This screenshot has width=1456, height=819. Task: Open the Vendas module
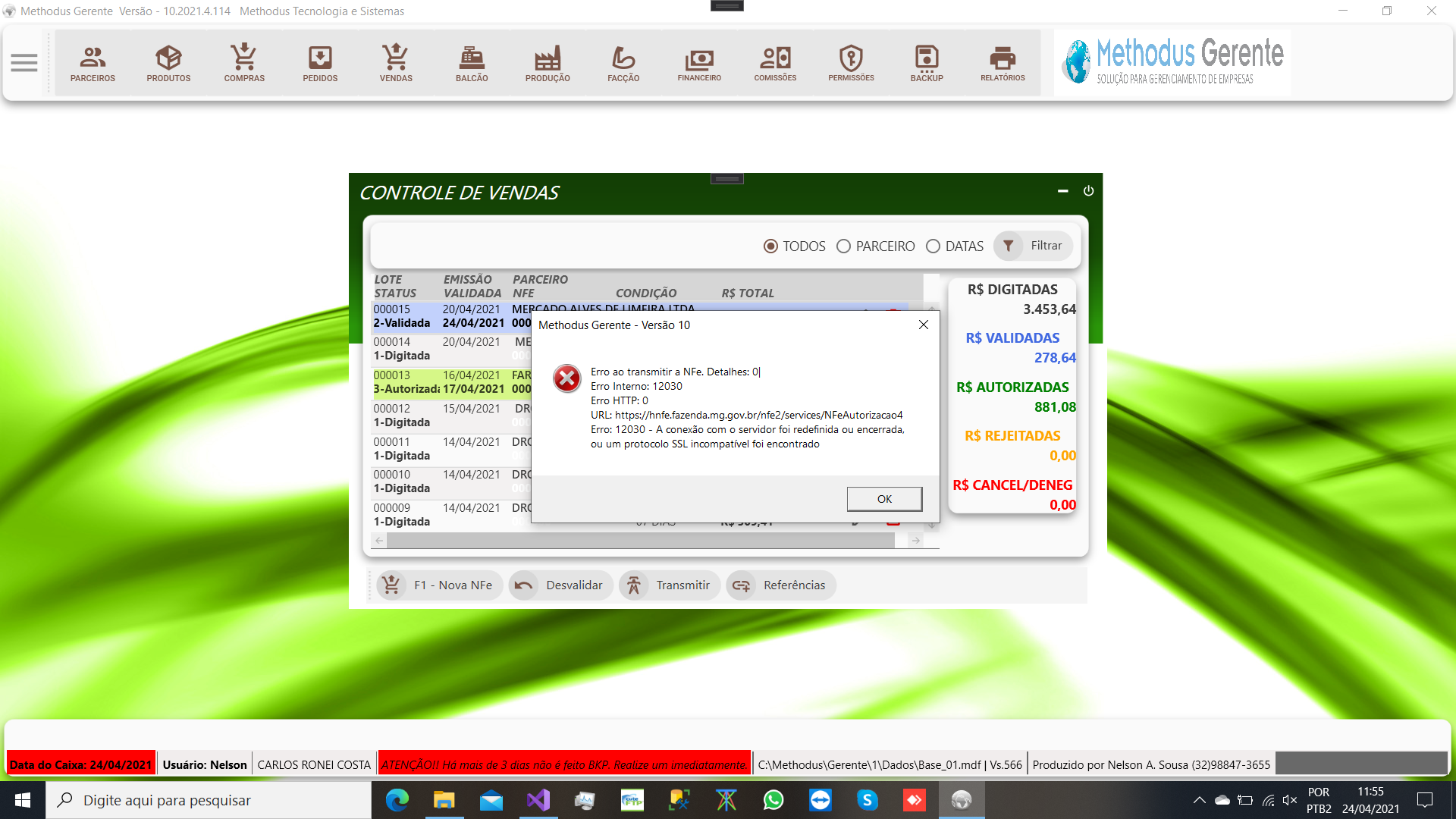396,64
